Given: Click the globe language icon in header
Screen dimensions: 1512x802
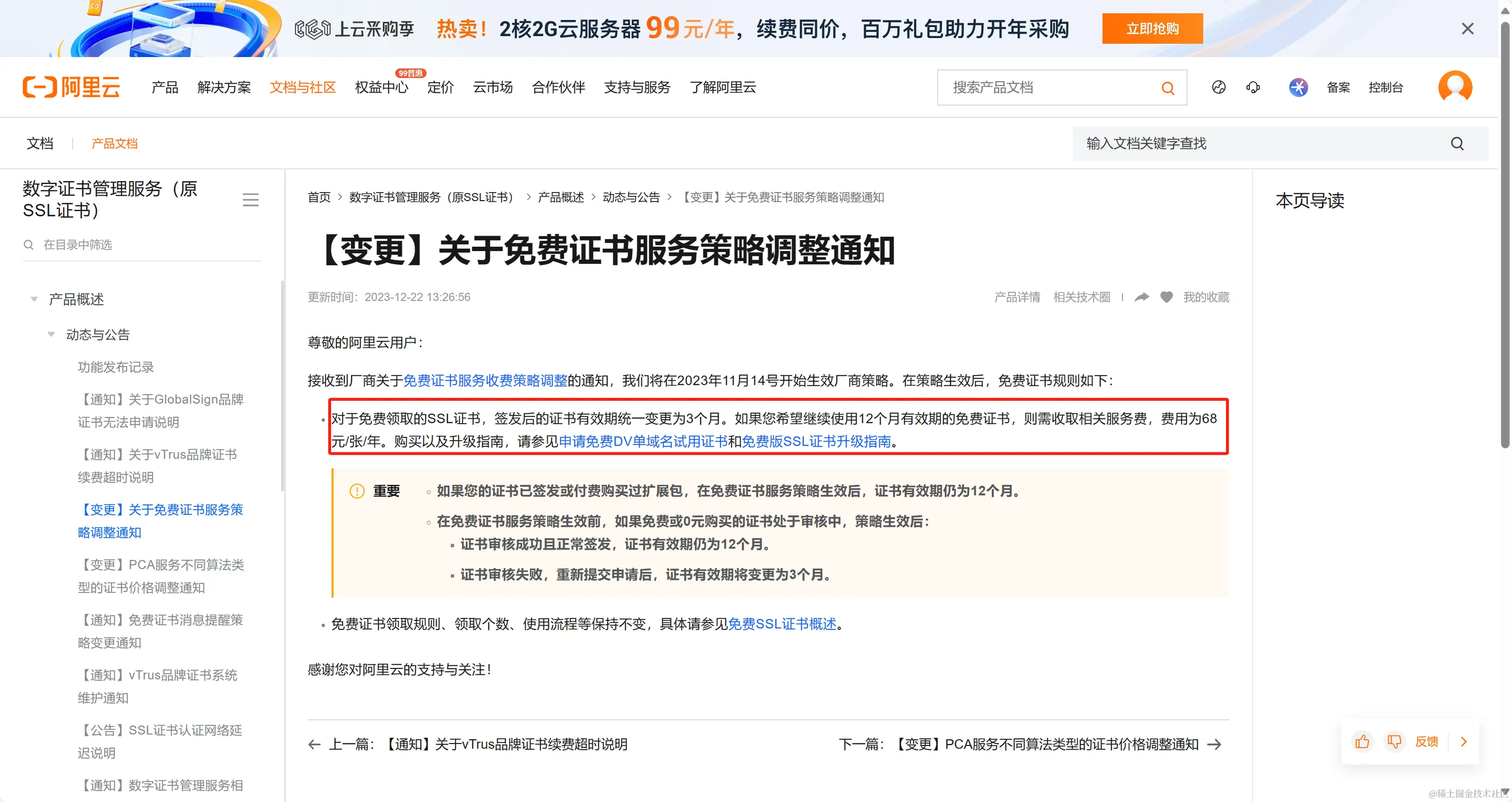Looking at the screenshot, I should tap(1218, 88).
